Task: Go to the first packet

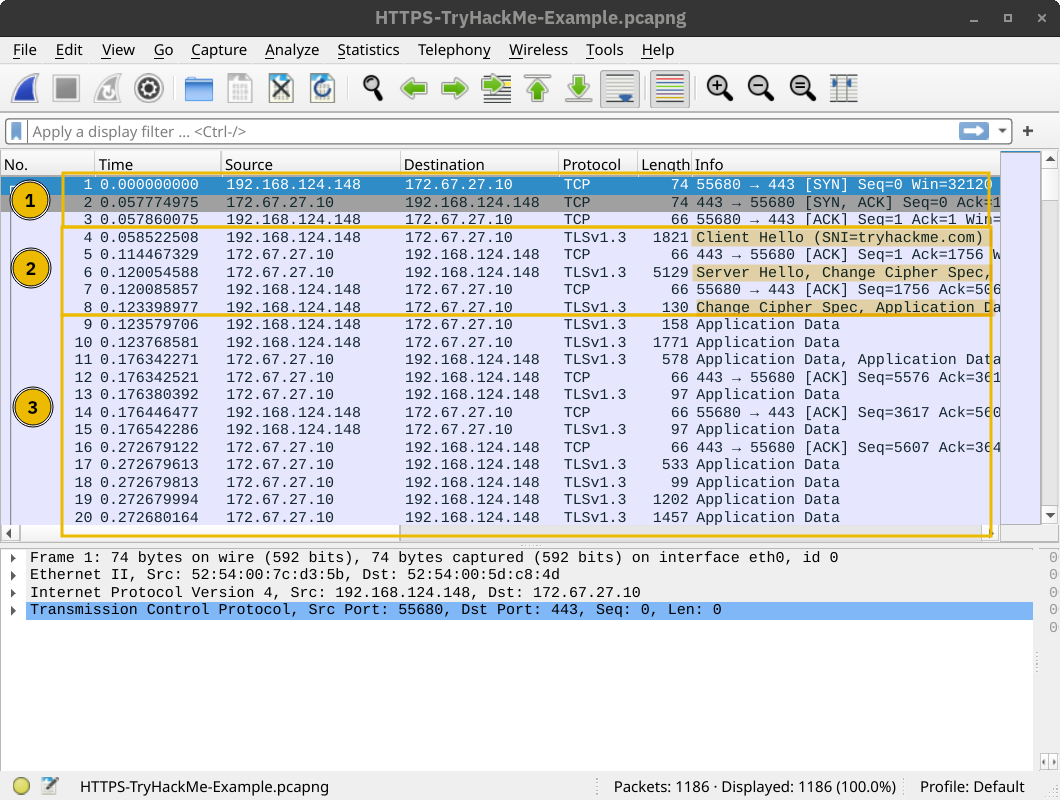Action: 537,88
